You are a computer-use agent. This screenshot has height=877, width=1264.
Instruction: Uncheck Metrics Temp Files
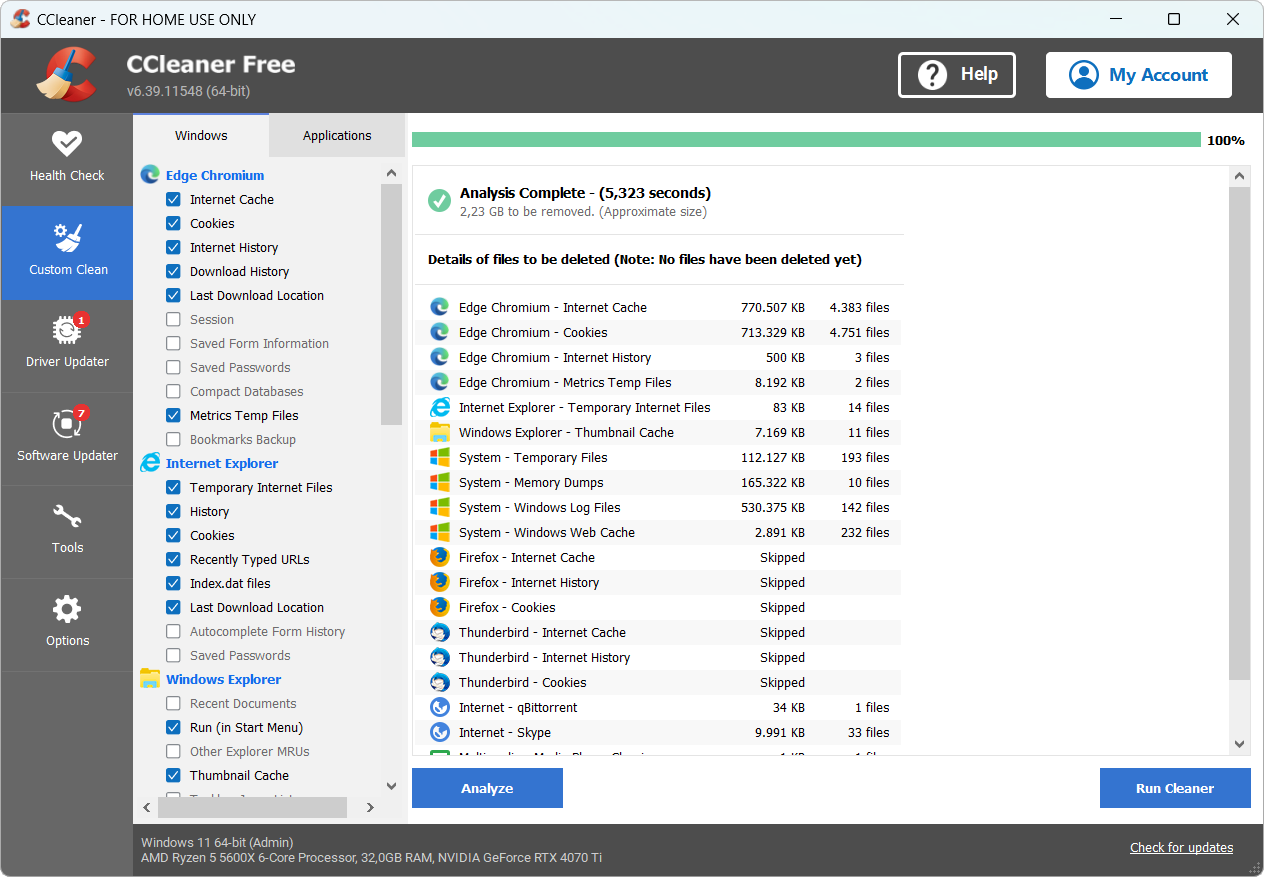[173, 415]
